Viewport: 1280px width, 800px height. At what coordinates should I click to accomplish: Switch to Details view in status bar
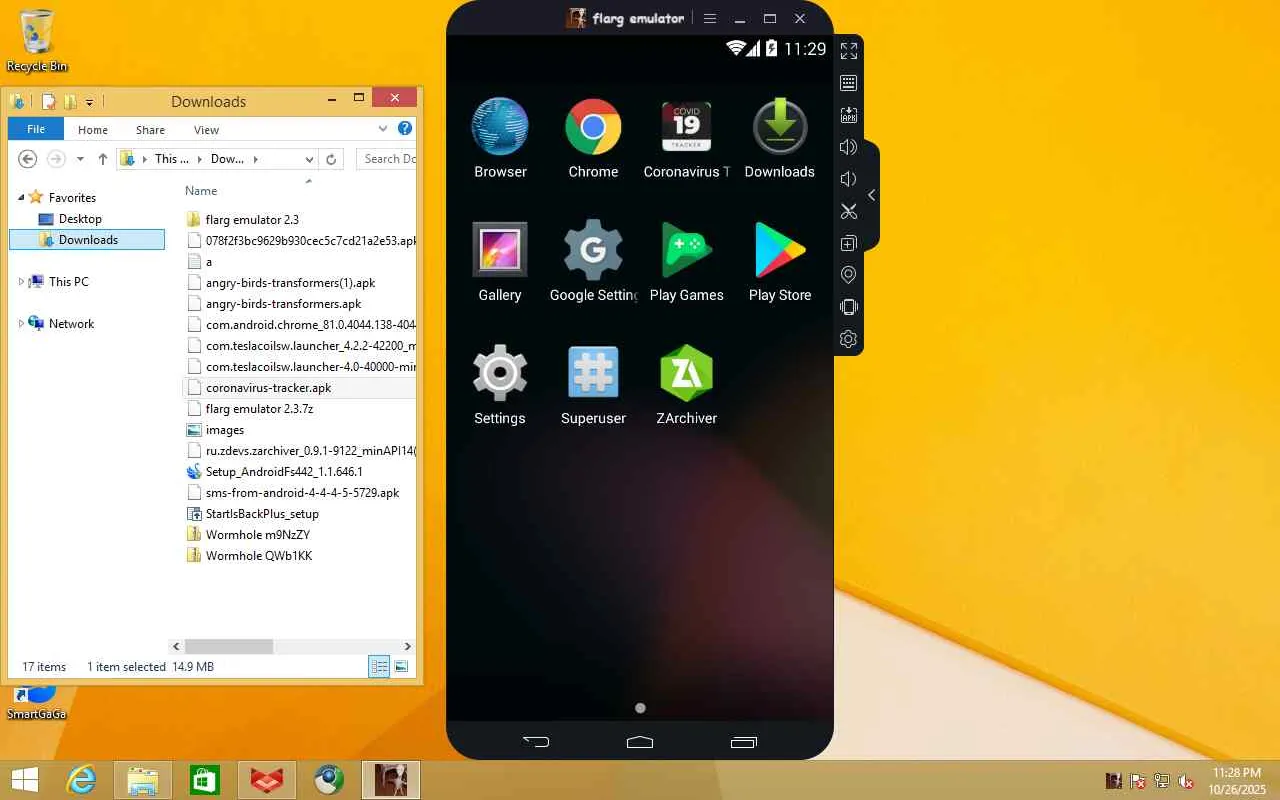379,667
